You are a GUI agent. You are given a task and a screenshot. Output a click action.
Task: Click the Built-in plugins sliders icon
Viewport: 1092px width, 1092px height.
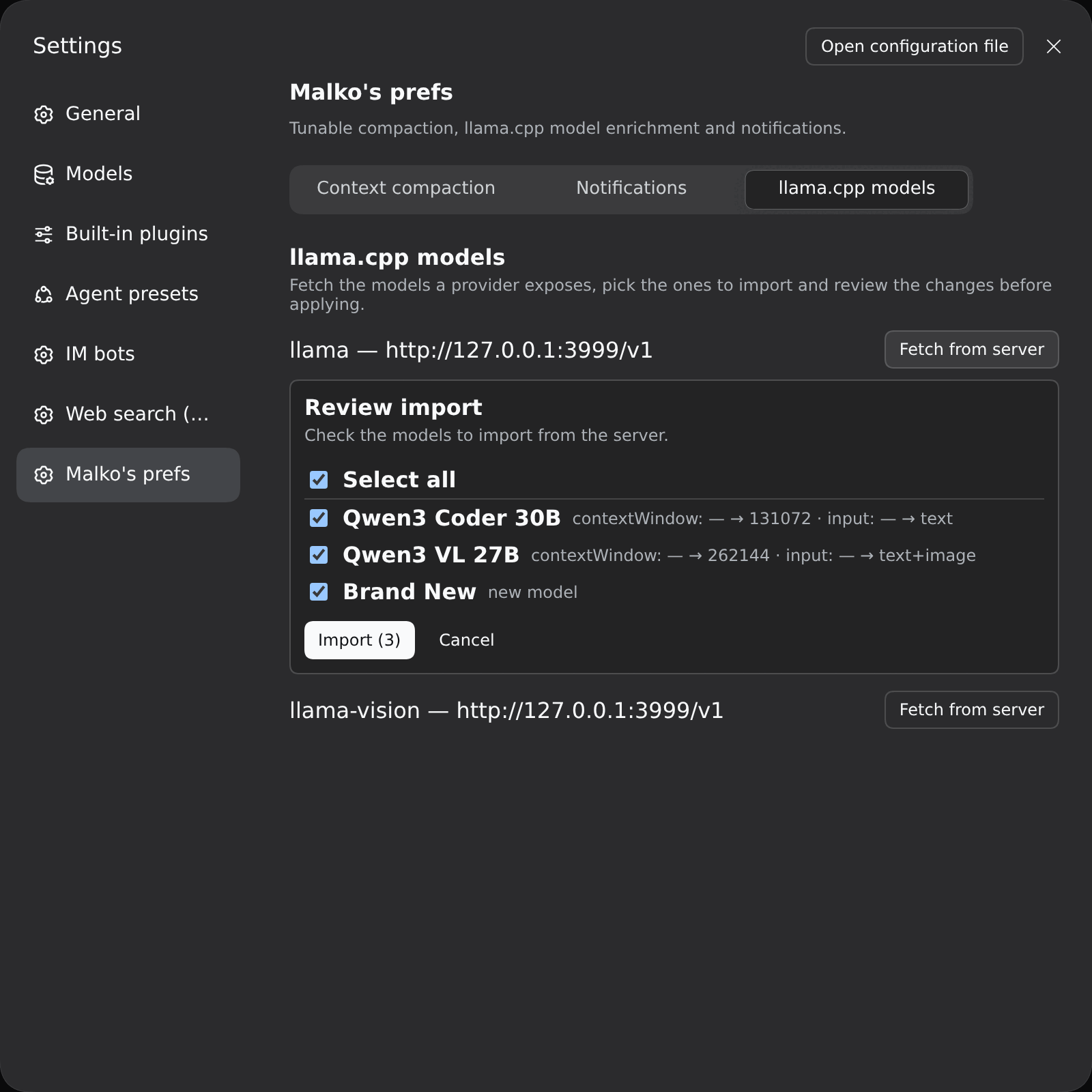44,234
